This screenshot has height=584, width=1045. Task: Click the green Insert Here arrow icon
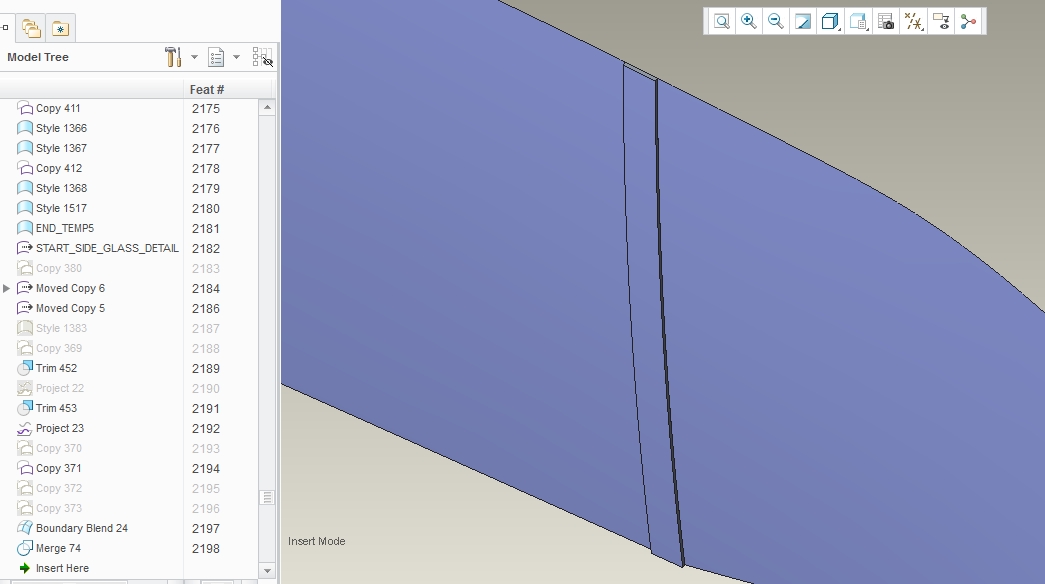tap(25, 568)
